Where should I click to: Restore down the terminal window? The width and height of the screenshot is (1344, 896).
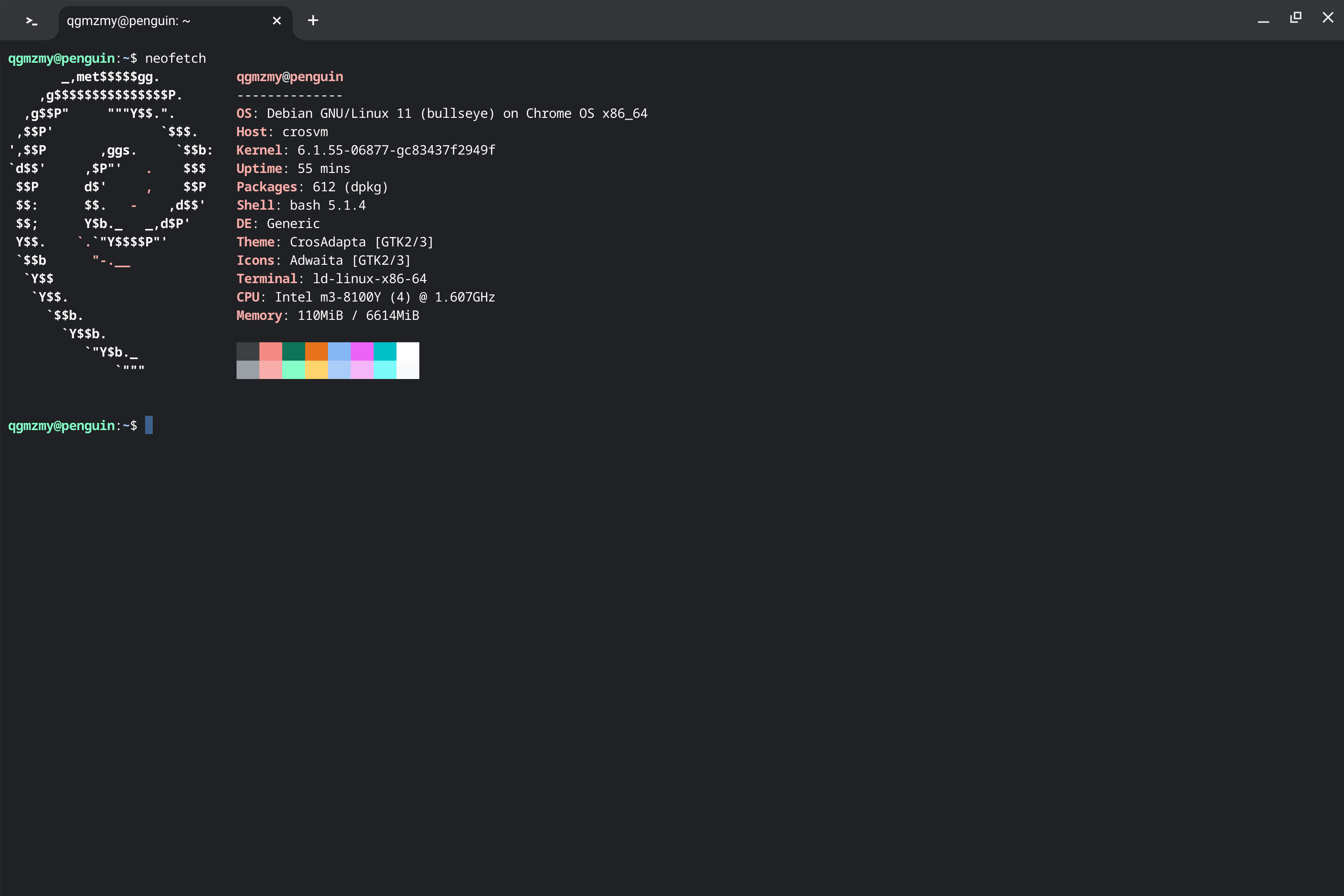(1296, 18)
